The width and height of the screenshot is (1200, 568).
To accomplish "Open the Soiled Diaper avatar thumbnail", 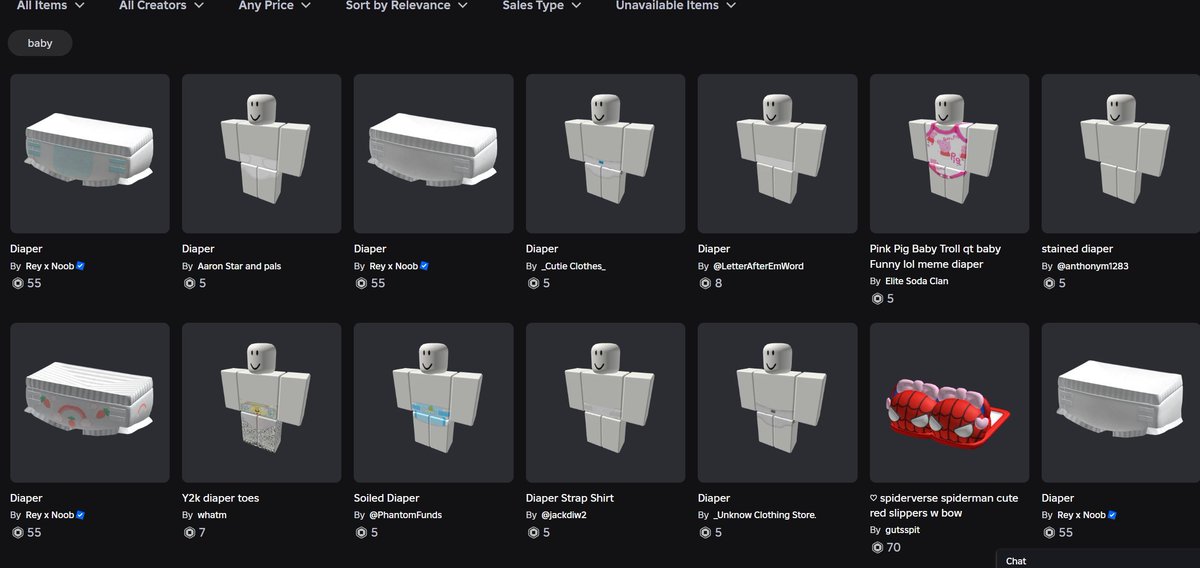I will click(434, 402).
